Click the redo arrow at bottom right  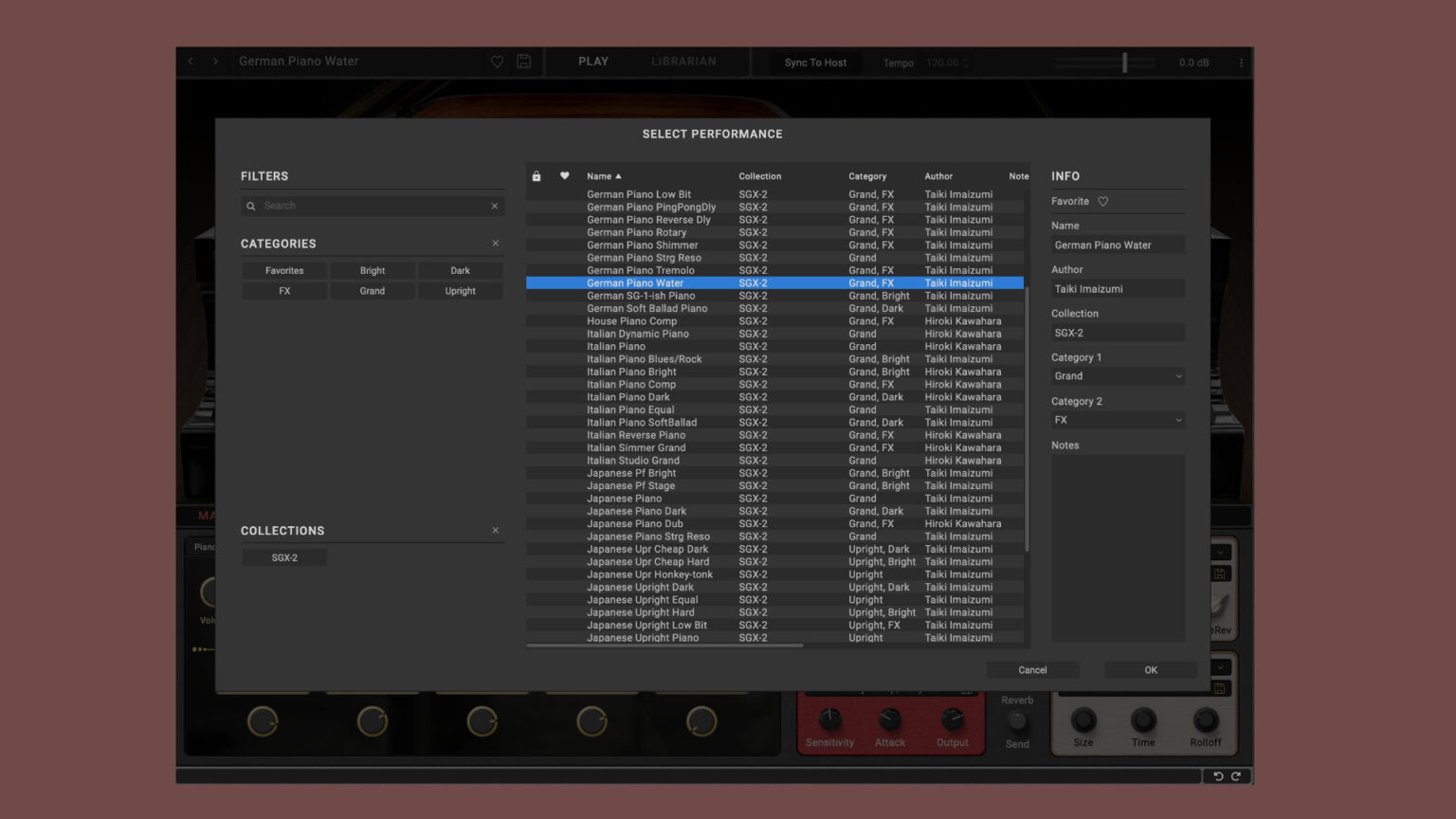click(x=1237, y=775)
